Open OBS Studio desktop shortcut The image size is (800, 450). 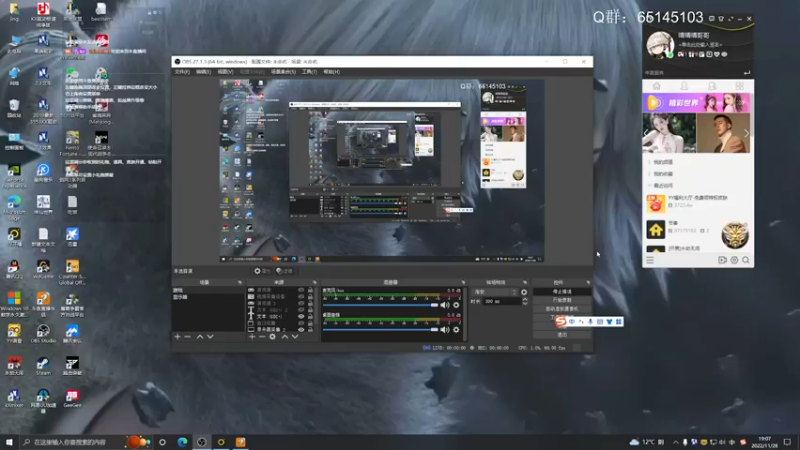tap(43, 334)
